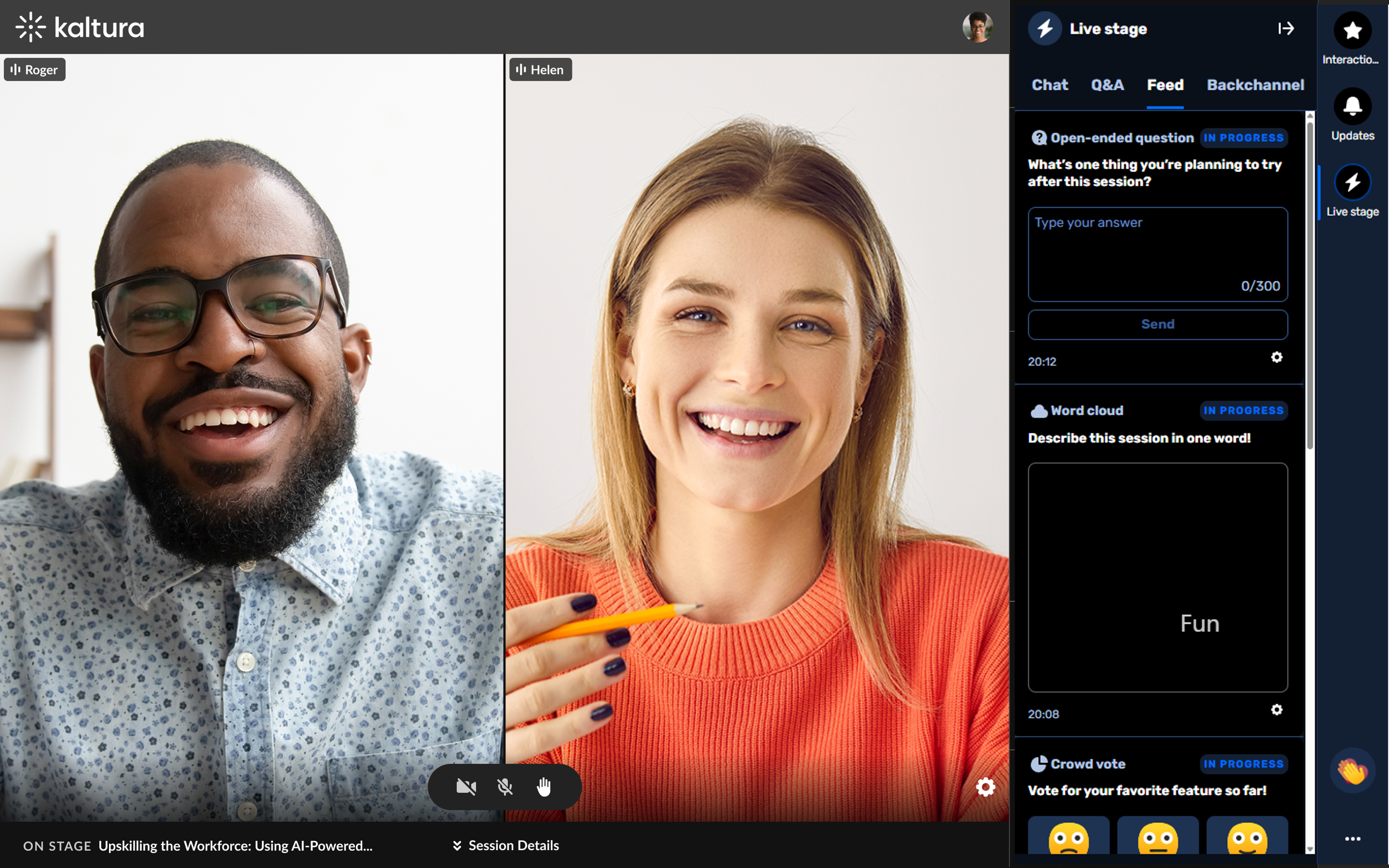Click the user profile avatar
The width and height of the screenshot is (1389, 868).
(977, 27)
